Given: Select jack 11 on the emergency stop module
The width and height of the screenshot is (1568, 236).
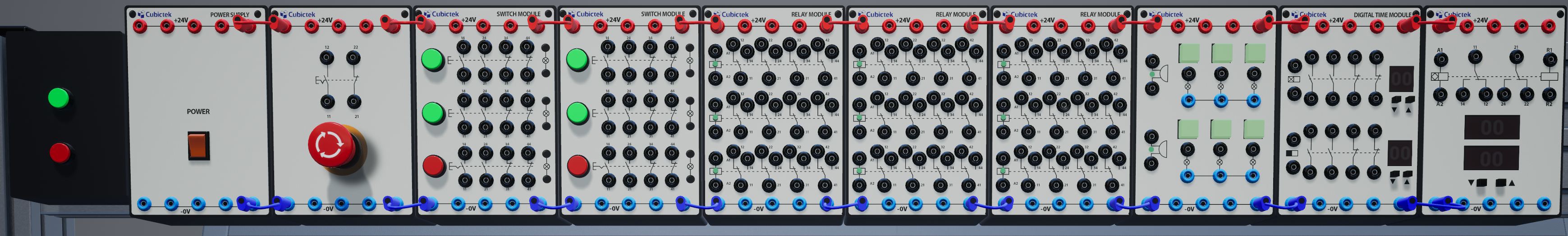Looking at the screenshot, I should pos(327,102).
